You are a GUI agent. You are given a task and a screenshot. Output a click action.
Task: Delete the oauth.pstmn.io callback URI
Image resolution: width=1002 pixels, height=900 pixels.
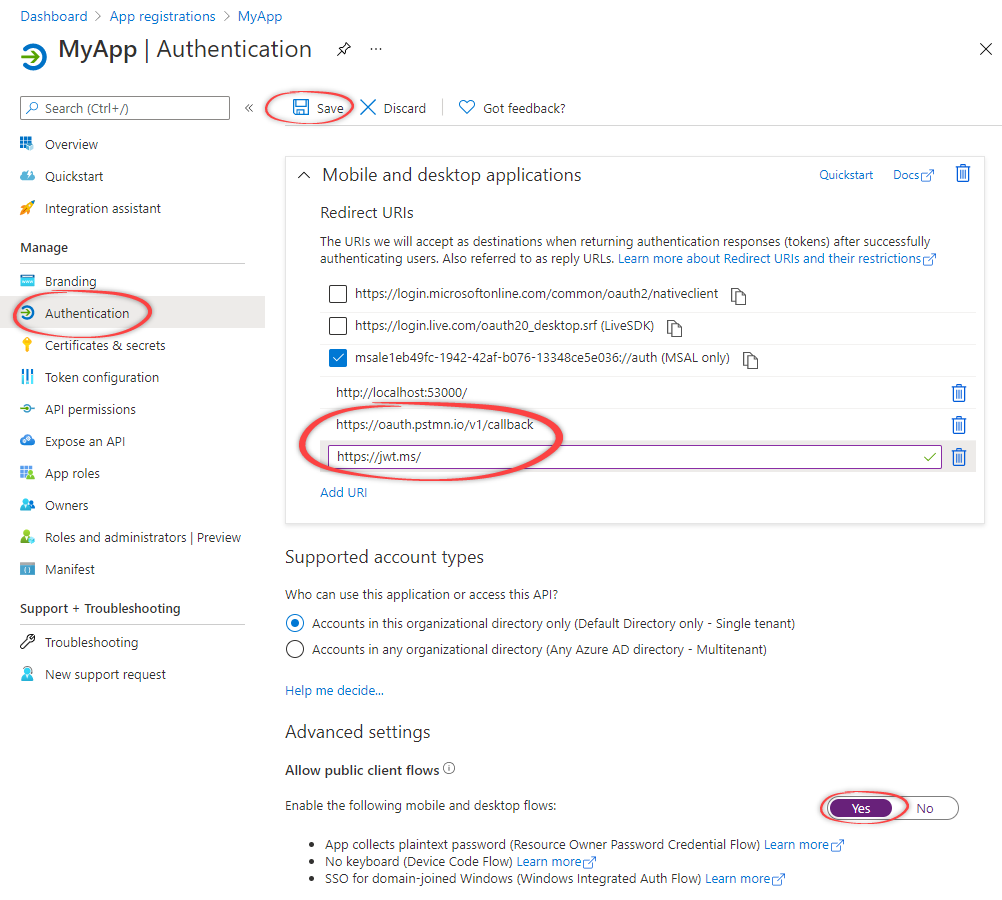pos(958,425)
